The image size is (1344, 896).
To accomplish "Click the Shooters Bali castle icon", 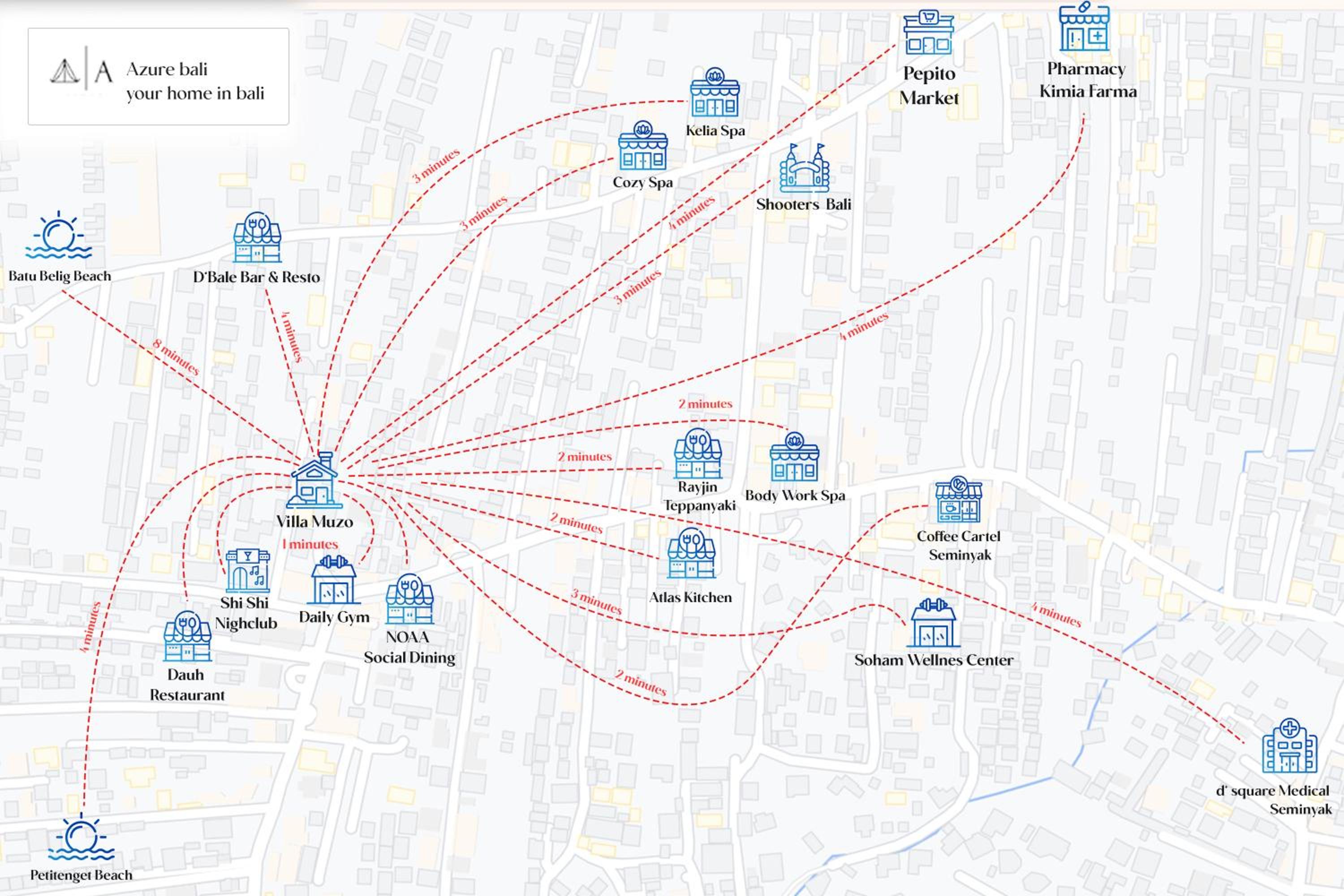I will coord(805,168).
